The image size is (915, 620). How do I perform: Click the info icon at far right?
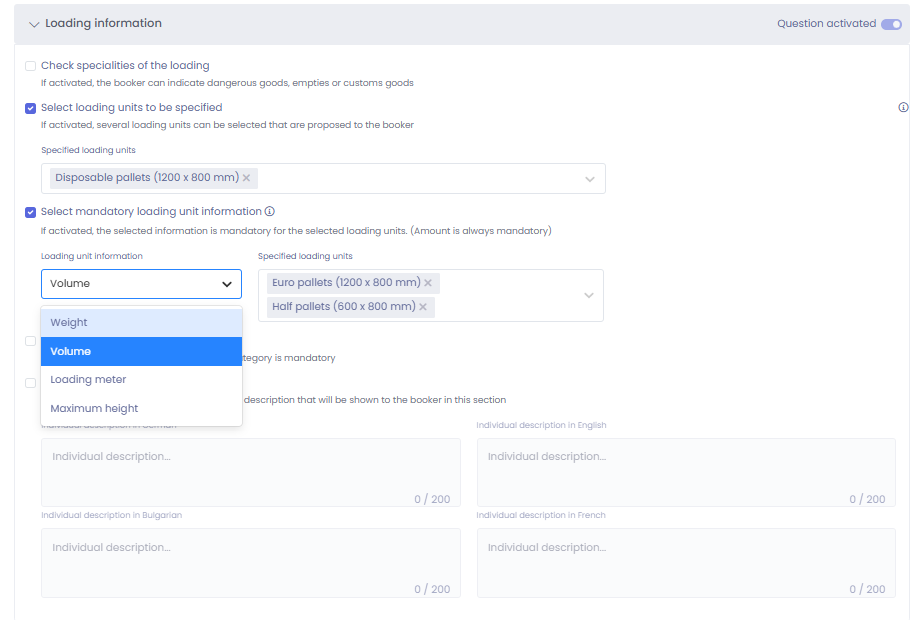point(903,108)
